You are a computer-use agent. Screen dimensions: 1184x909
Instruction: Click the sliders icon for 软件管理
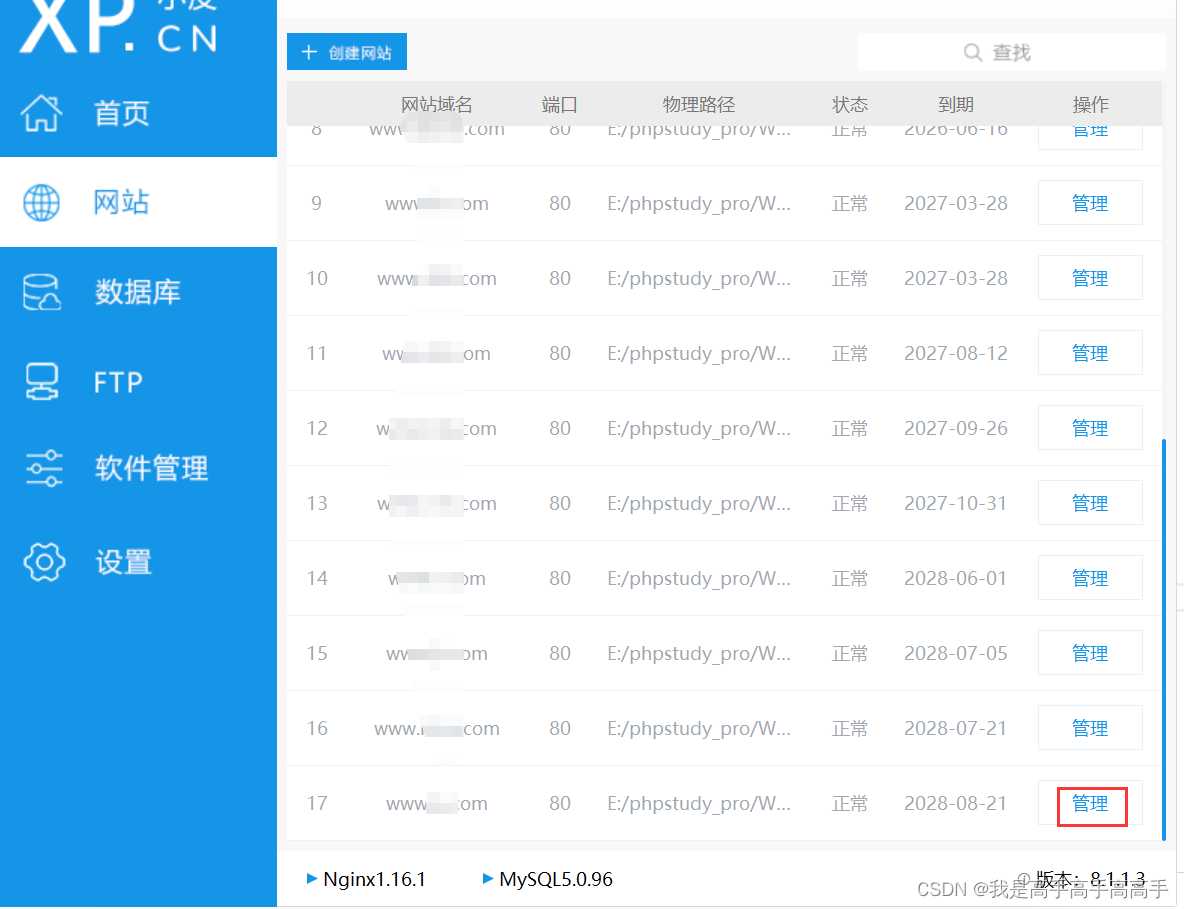point(42,468)
